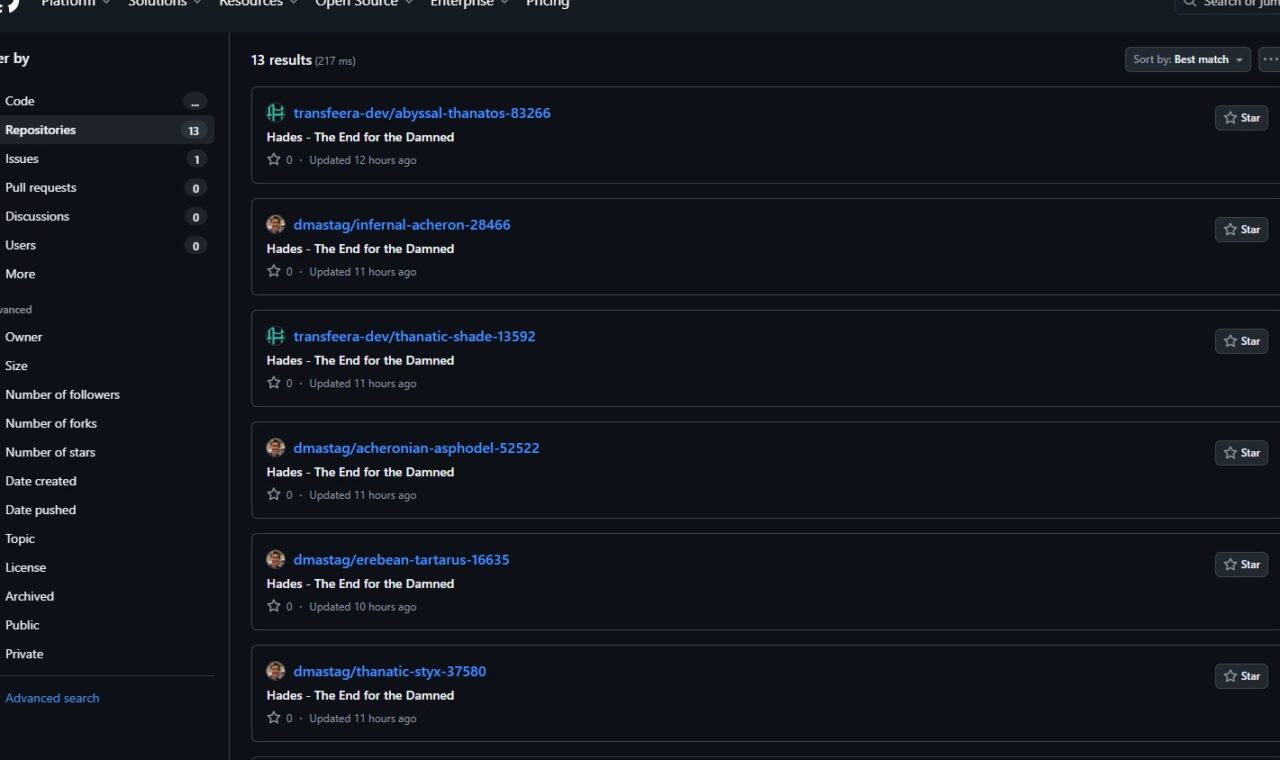The height and width of the screenshot is (760, 1280).
Task: Open the dmastag/infernal-acheron-28466 repository link
Action: (402, 225)
